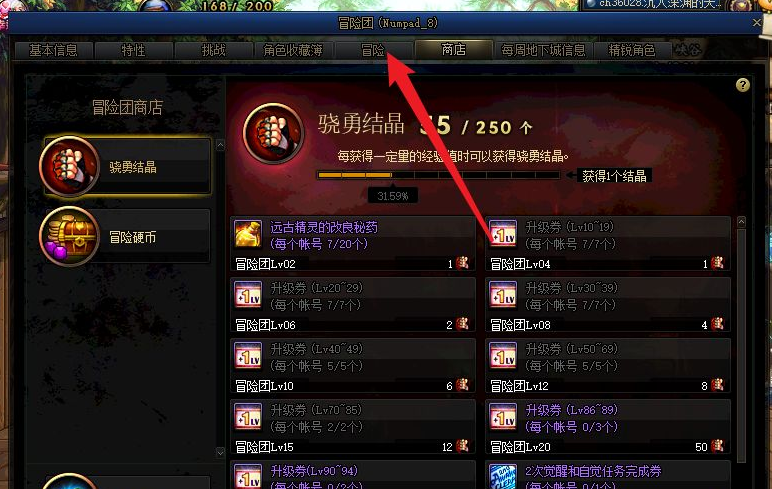Screen dimensions: 772x489
Task: Select the 骁勇结晶 fist icon in sidebar
Action: [x=69, y=166]
